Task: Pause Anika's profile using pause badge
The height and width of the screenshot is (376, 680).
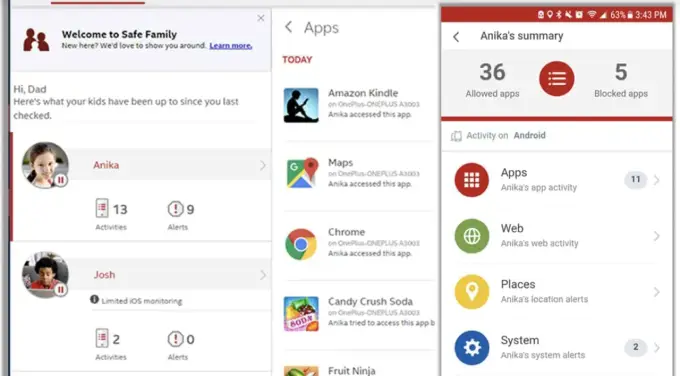Action: tap(61, 180)
